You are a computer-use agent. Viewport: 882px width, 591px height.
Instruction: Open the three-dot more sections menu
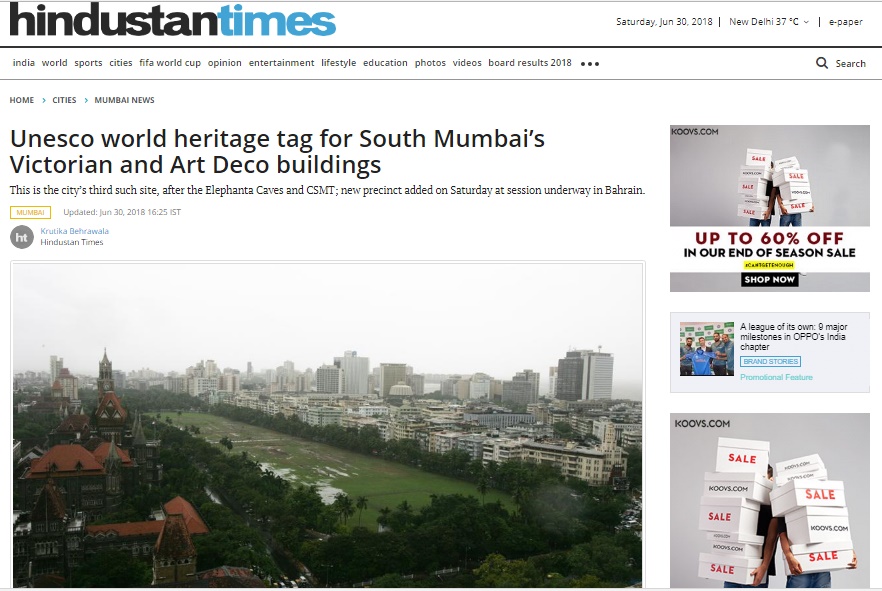(590, 64)
